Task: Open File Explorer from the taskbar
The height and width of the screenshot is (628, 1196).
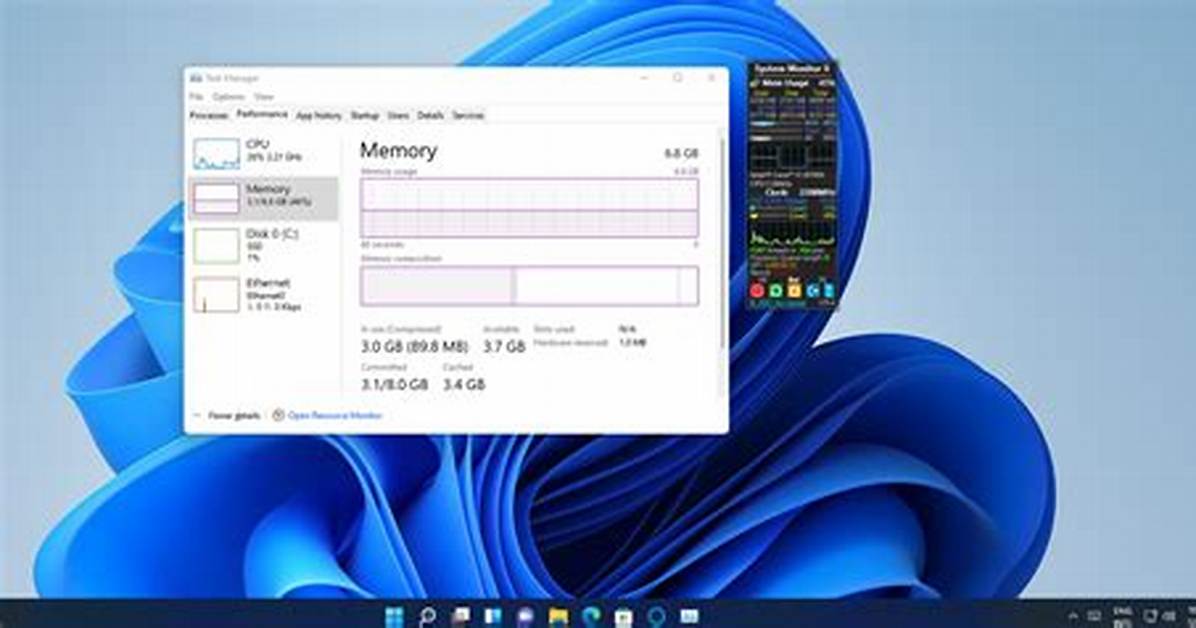Action: click(x=559, y=616)
